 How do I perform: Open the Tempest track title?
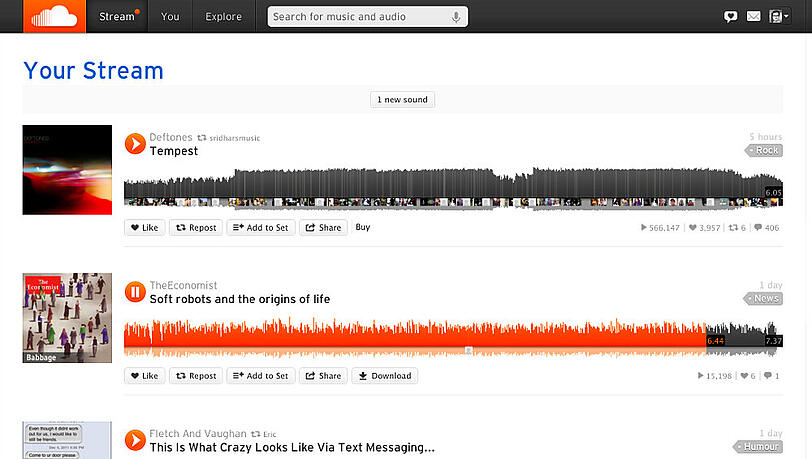[x=173, y=151]
